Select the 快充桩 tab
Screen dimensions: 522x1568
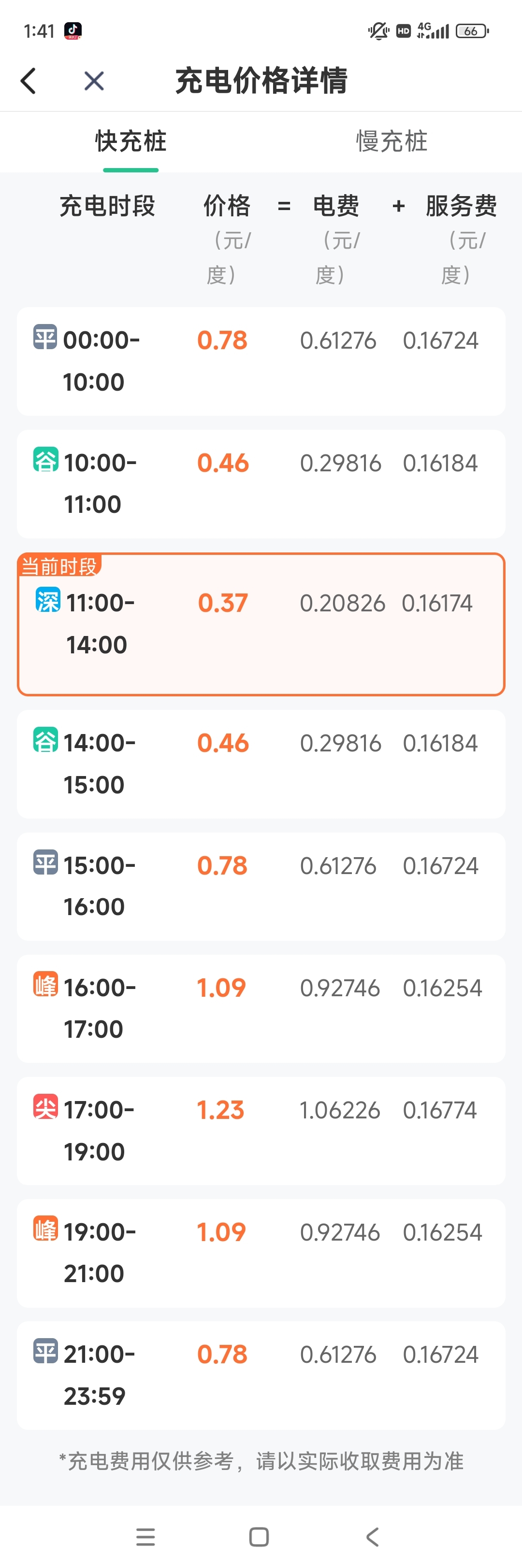[131, 141]
